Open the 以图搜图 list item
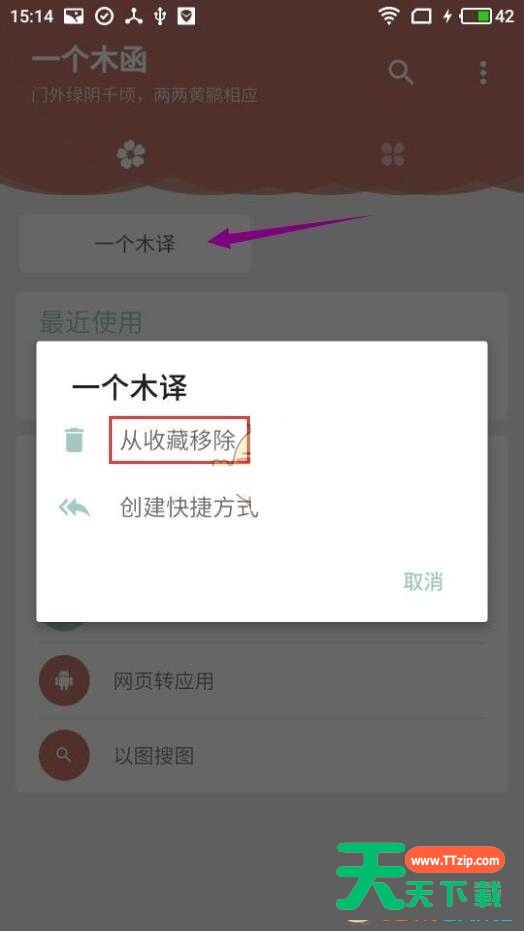This screenshot has height=931, width=524. tap(262, 755)
